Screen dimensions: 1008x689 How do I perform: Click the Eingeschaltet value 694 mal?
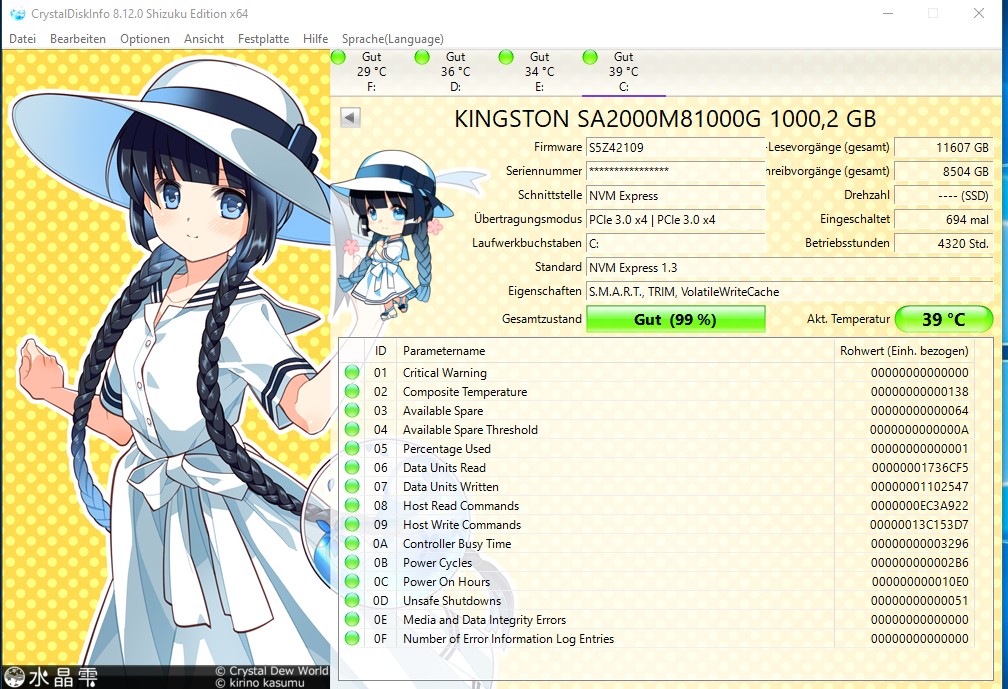click(x=944, y=219)
